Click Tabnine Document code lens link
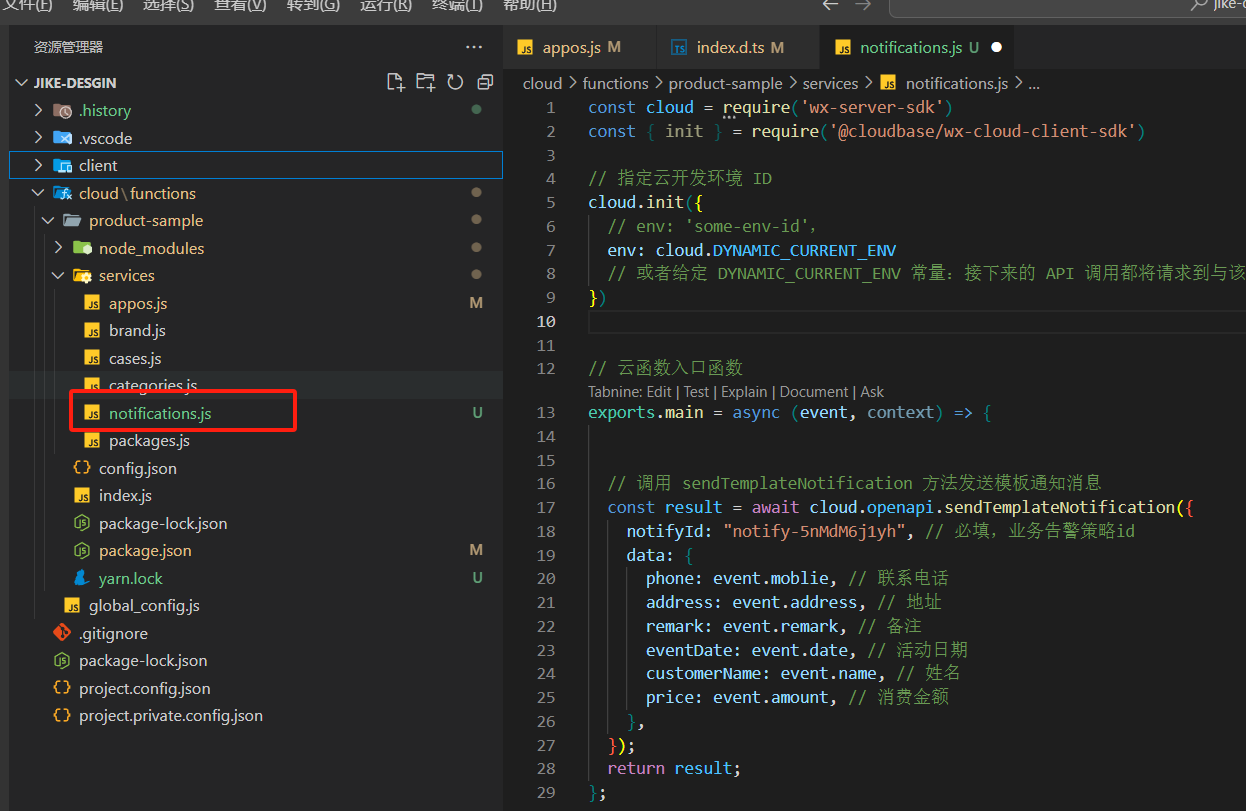The width and height of the screenshot is (1246, 811). click(815, 392)
